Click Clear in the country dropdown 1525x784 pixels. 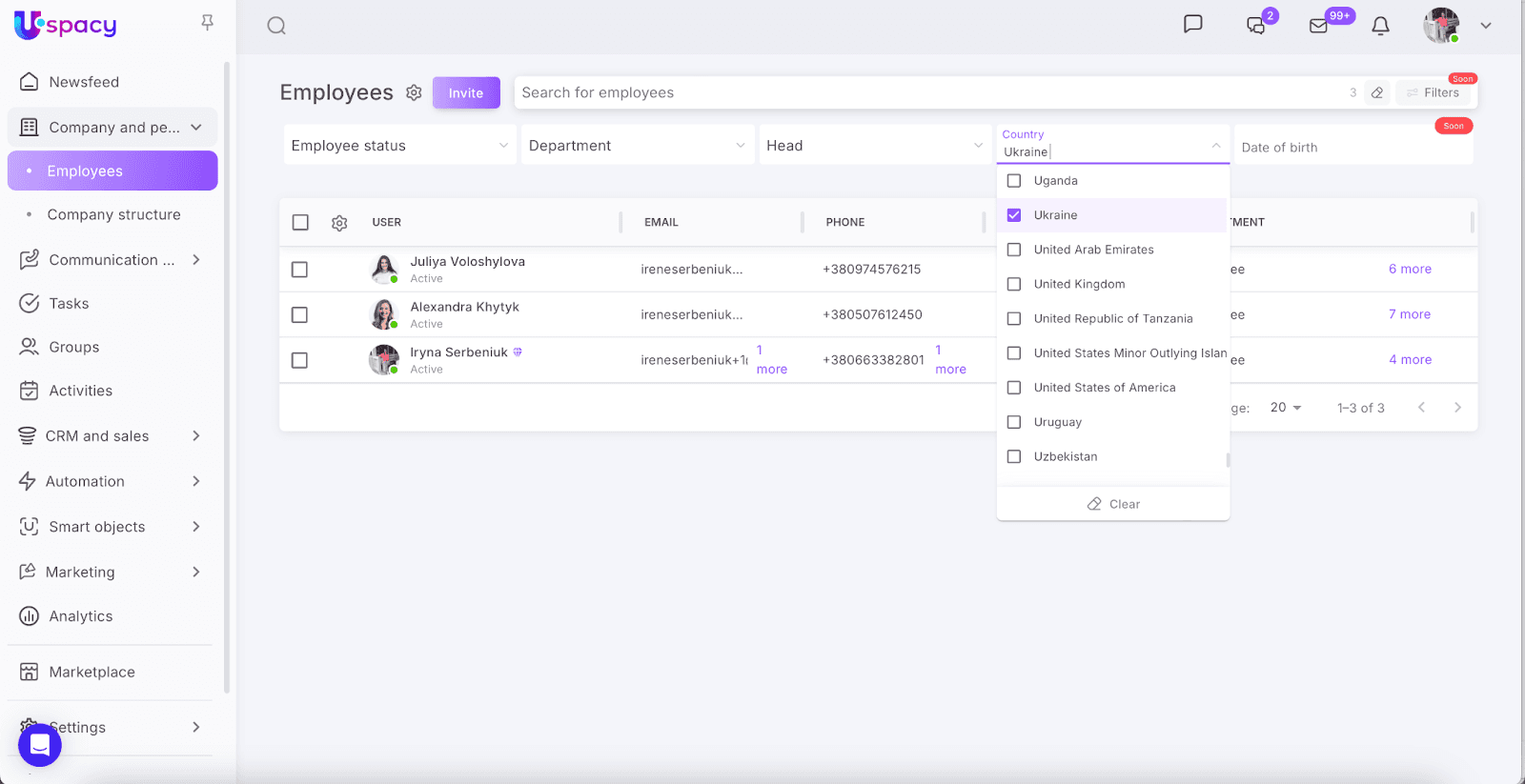click(1113, 504)
